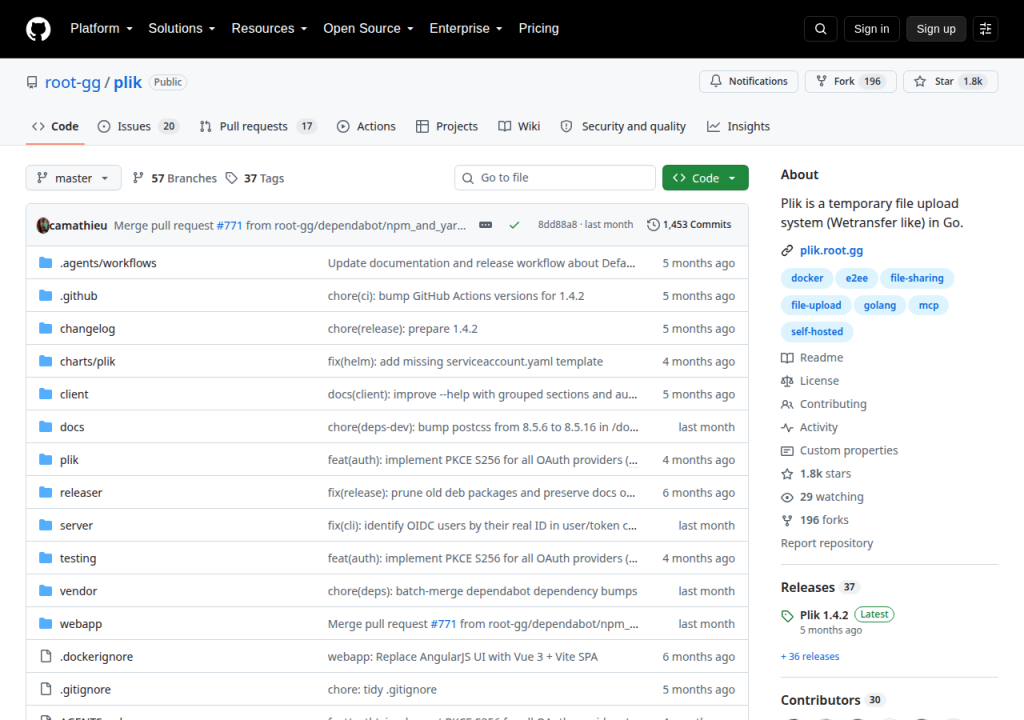This screenshot has height=720, width=1024.
Task: Open the GitHub homepage logo
Action: pos(38,29)
